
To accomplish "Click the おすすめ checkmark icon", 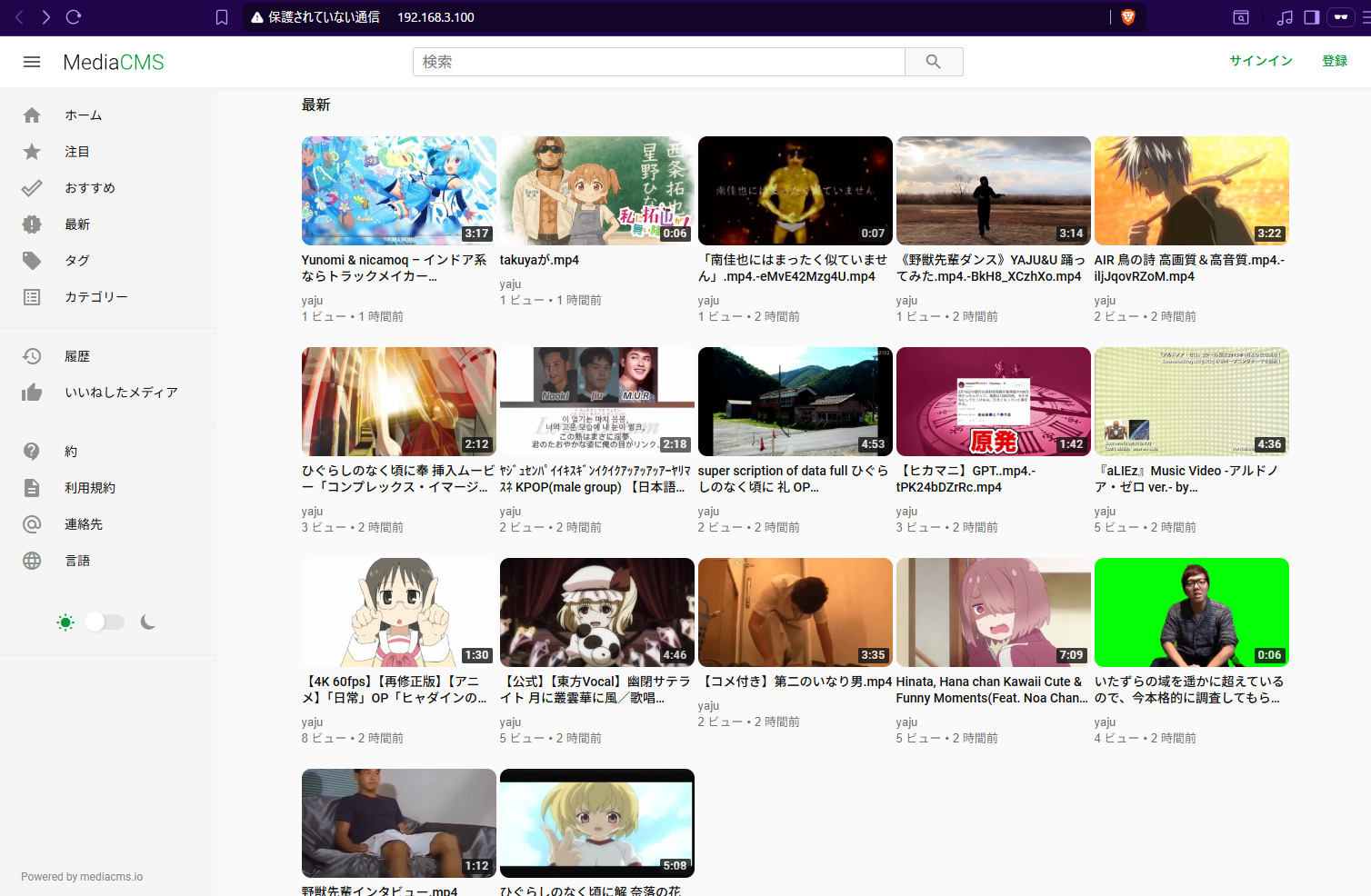I will tap(32, 187).
